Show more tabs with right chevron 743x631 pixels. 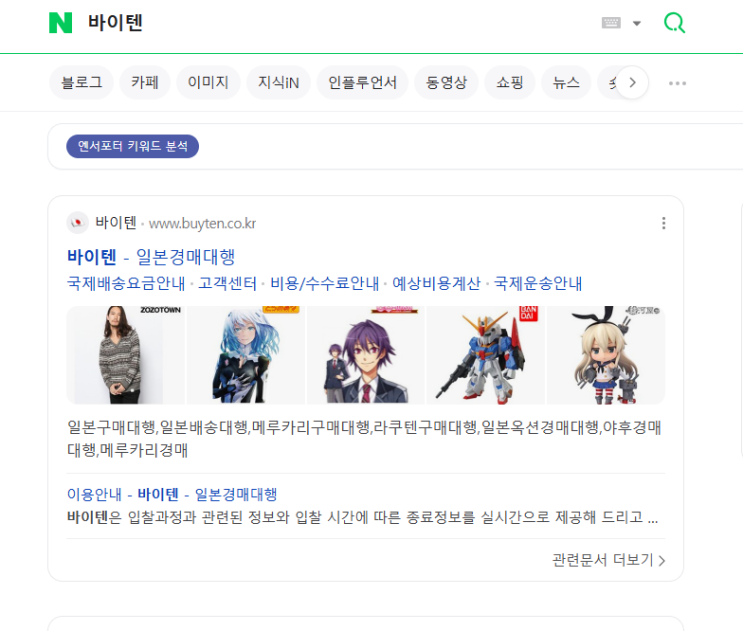point(632,83)
